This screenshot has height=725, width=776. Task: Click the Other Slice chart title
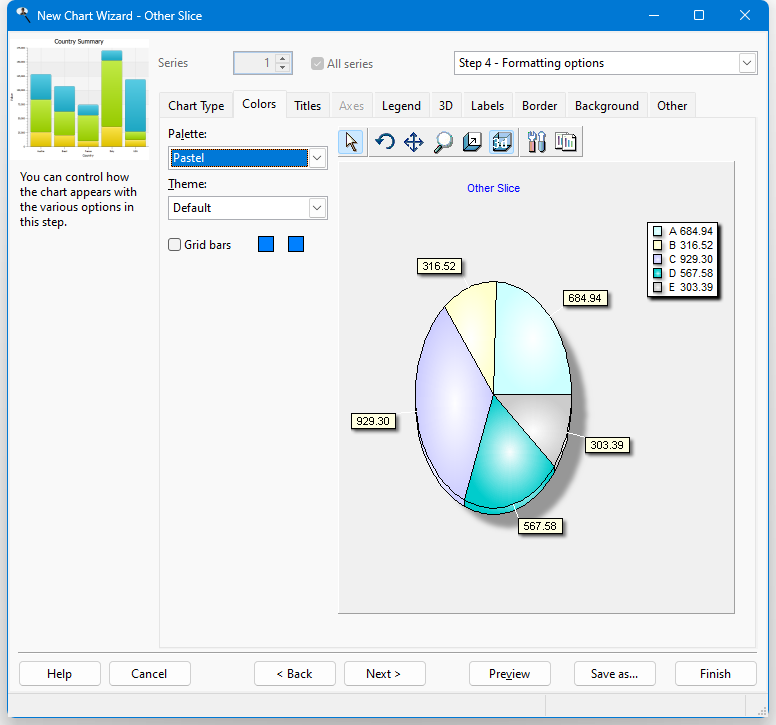coord(493,188)
